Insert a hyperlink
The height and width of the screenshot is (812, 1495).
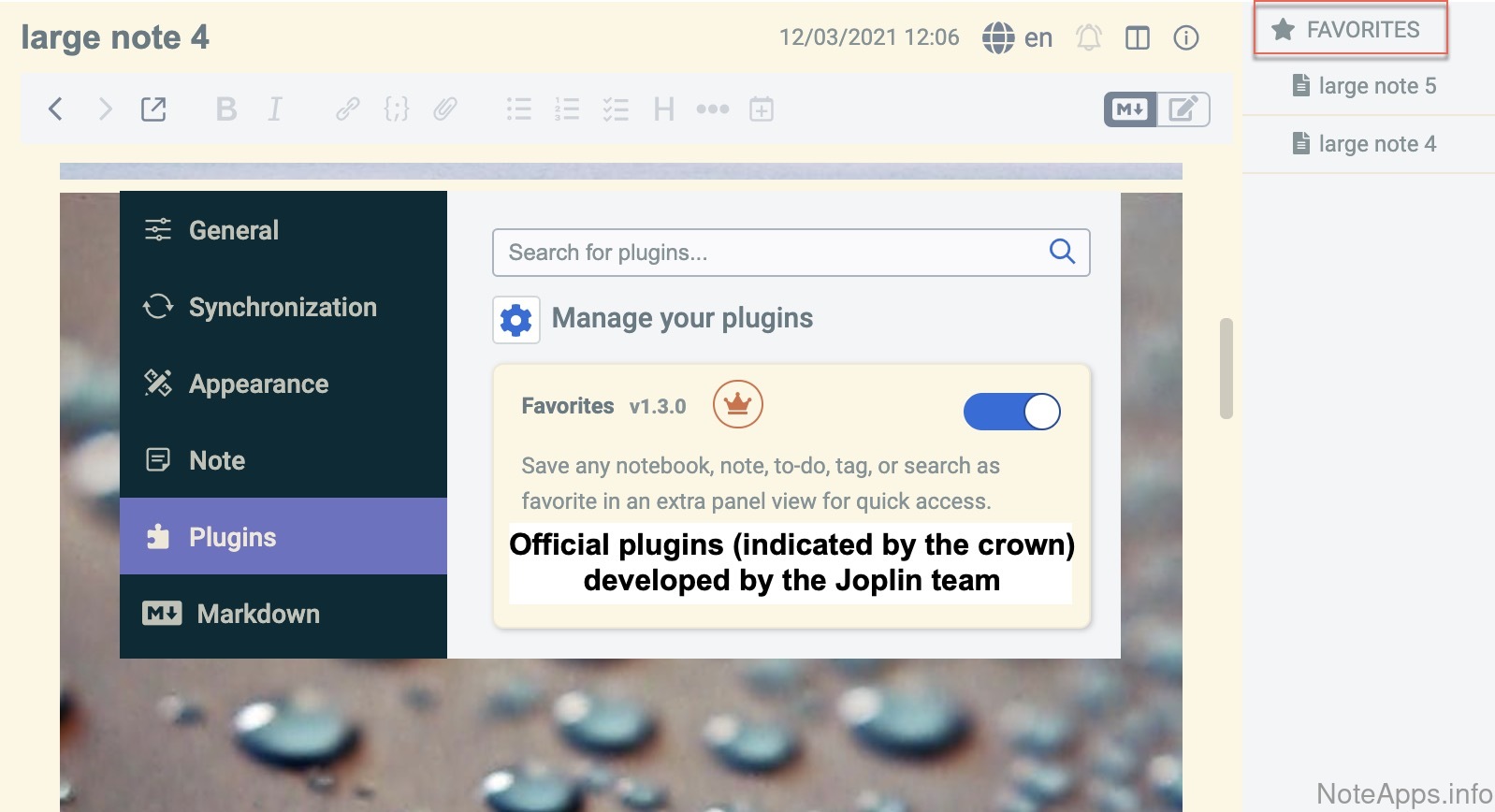[x=347, y=109]
